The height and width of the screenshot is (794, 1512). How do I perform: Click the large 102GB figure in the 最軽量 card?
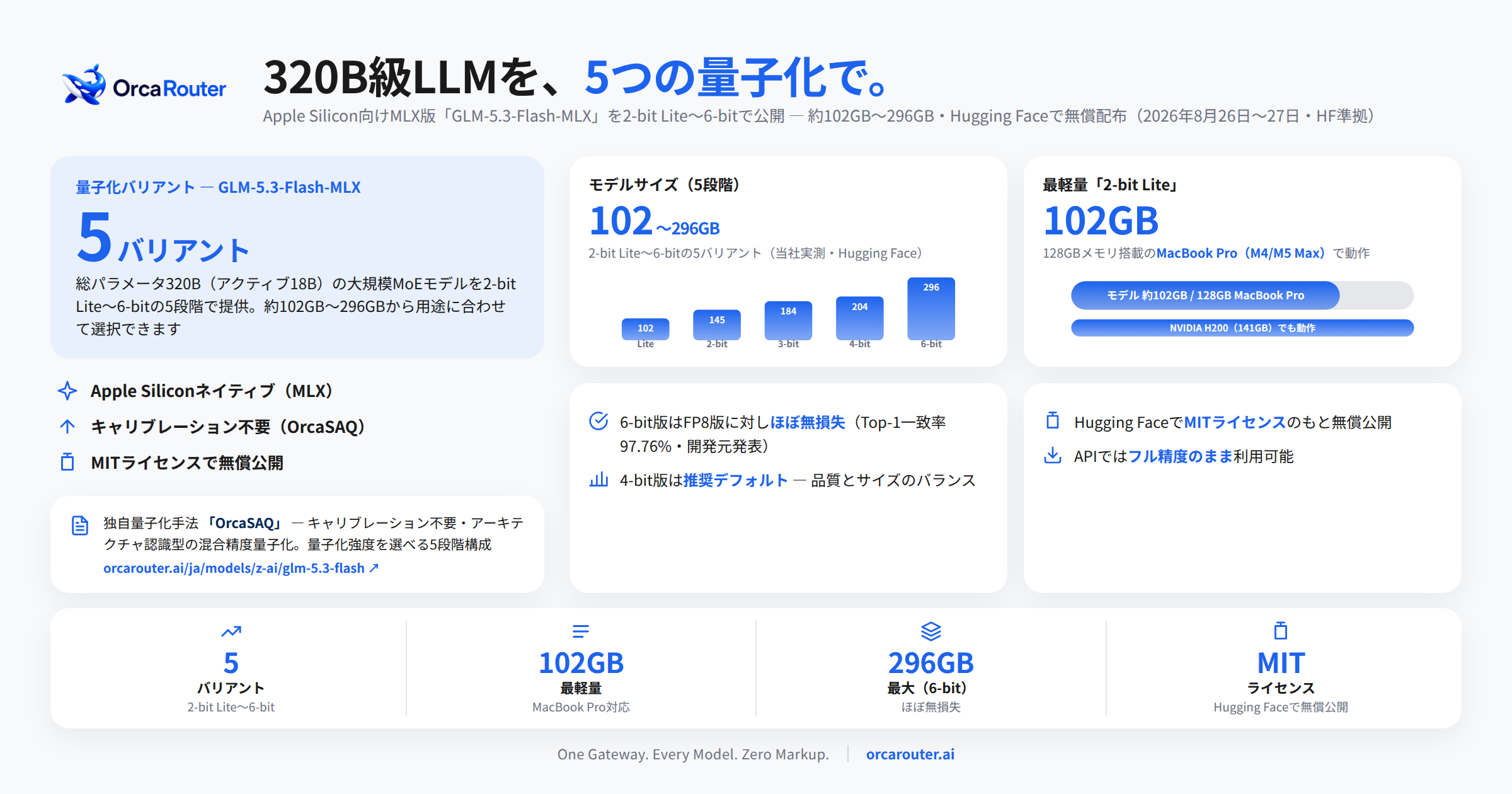[1101, 221]
